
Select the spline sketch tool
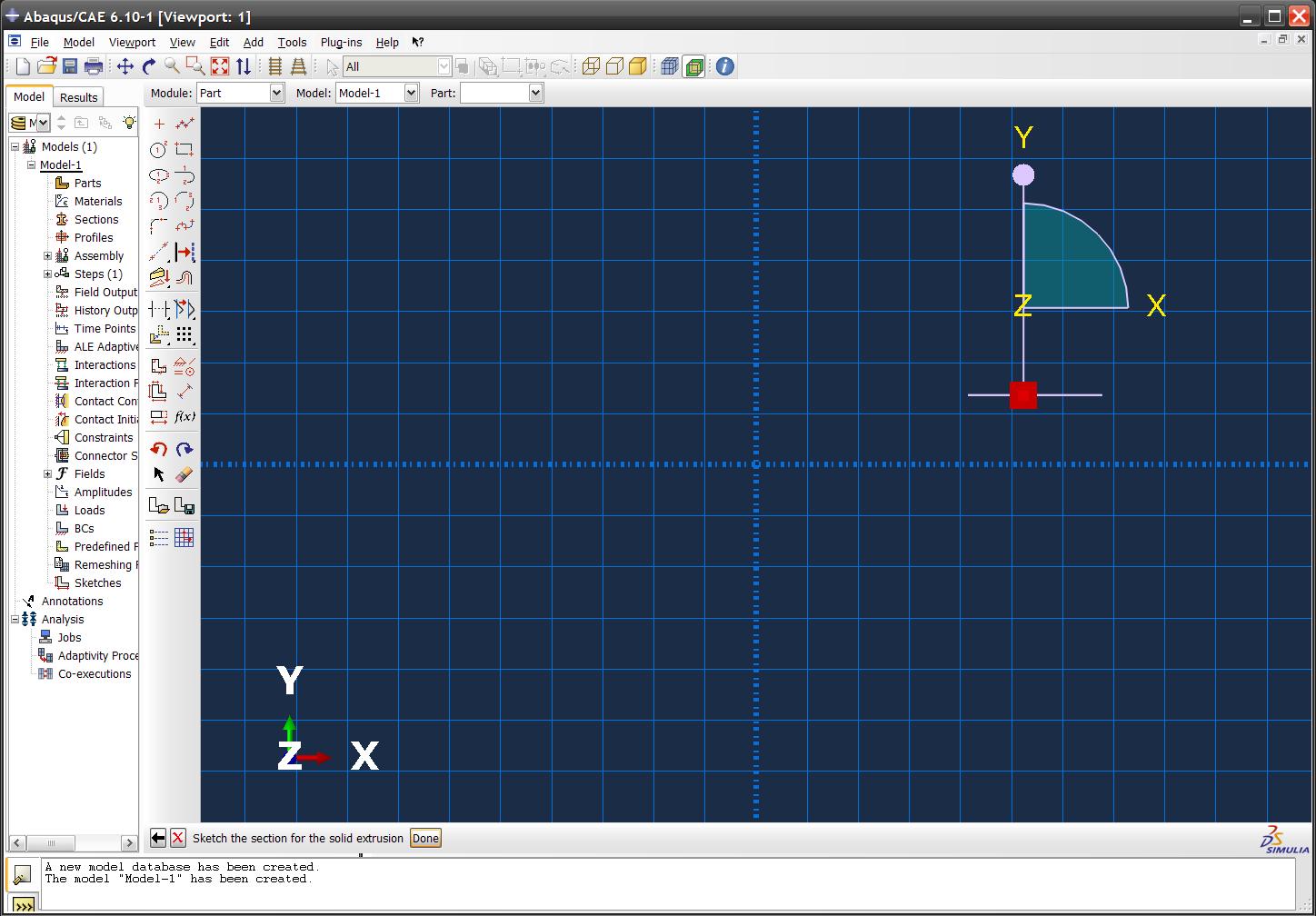(x=184, y=226)
